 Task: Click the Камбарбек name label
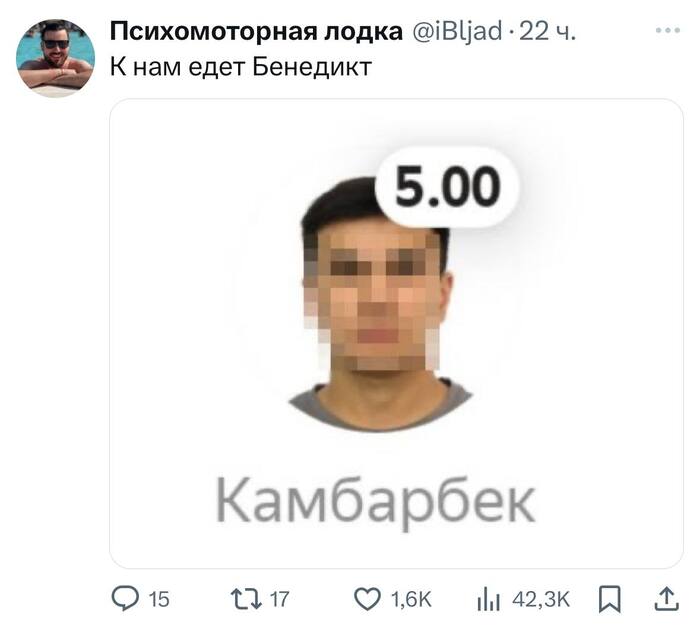click(375, 501)
